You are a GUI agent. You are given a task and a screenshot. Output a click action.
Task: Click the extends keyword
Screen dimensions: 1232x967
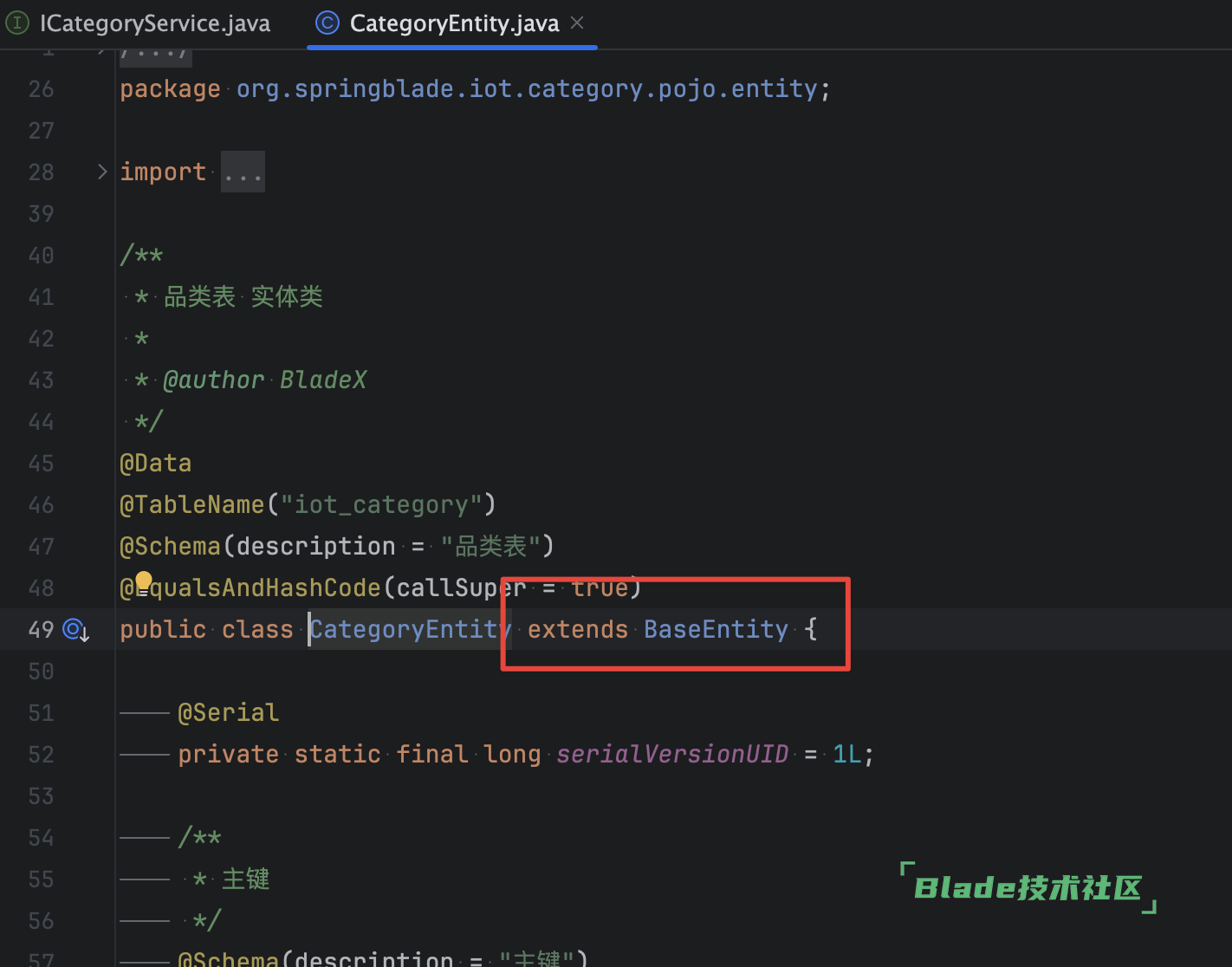578,630
